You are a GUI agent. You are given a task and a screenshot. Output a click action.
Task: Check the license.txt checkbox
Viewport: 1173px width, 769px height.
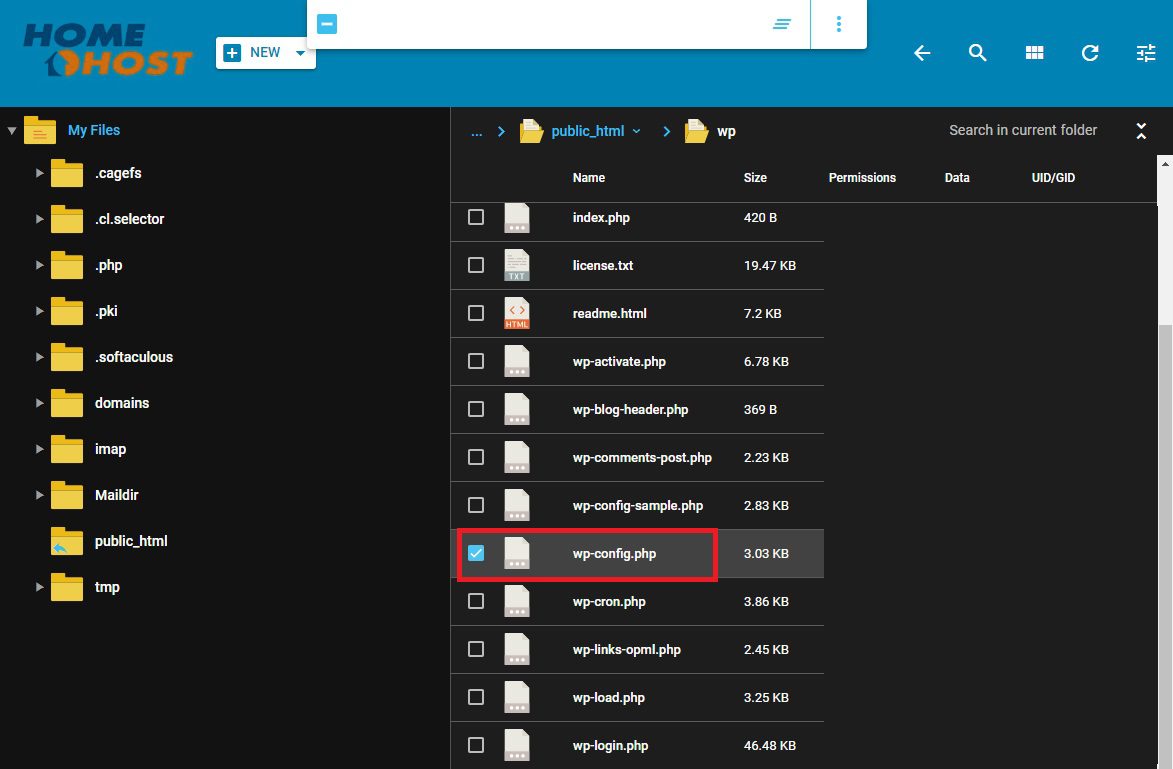476,265
